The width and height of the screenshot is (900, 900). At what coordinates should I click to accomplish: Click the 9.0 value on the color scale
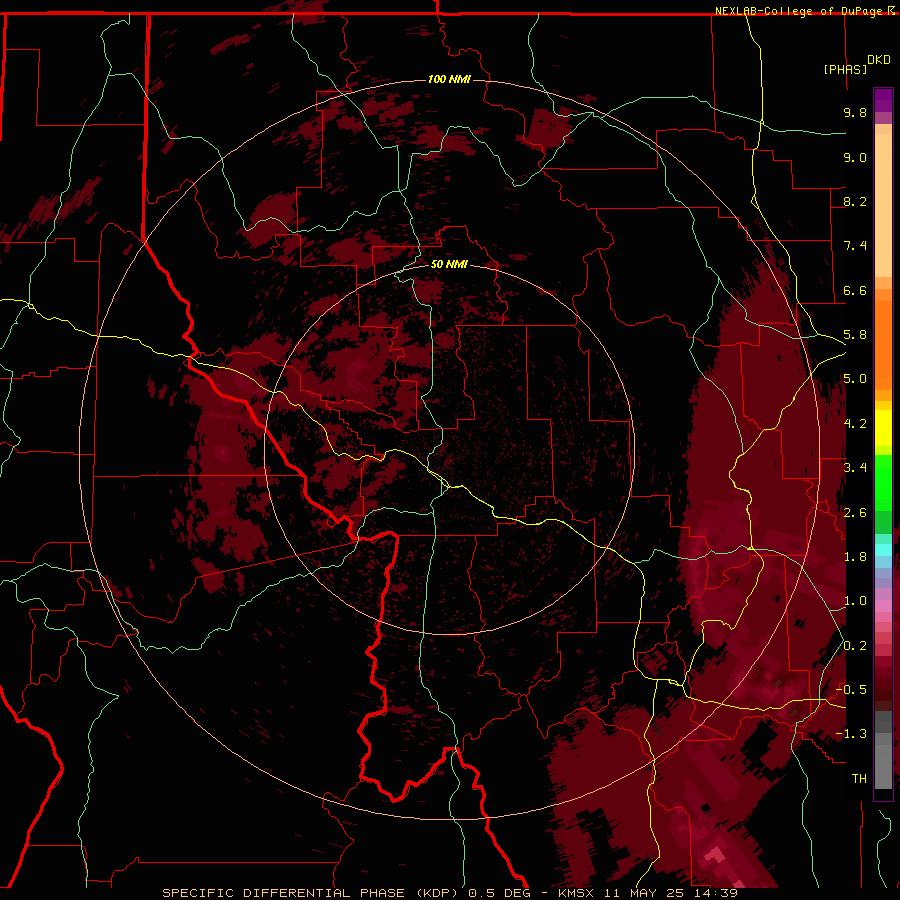click(855, 157)
